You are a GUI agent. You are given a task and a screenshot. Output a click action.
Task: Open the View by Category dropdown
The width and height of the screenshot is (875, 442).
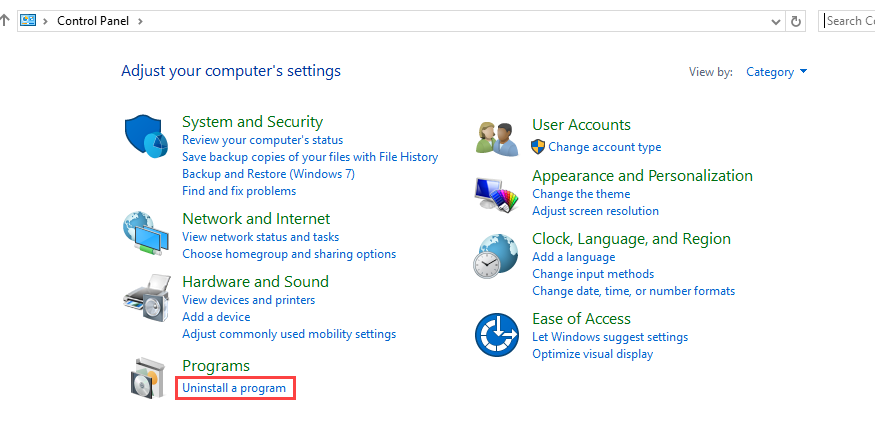point(776,72)
